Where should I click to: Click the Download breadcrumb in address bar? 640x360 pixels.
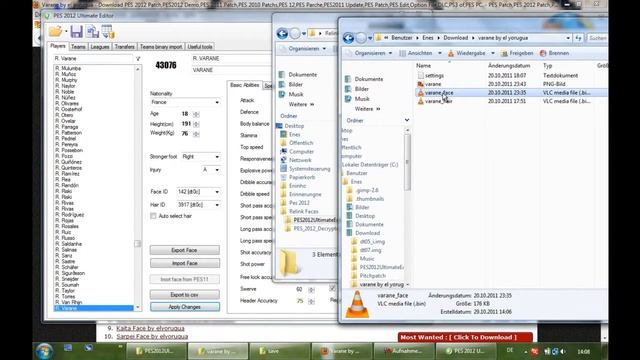click(x=456, y=38)
